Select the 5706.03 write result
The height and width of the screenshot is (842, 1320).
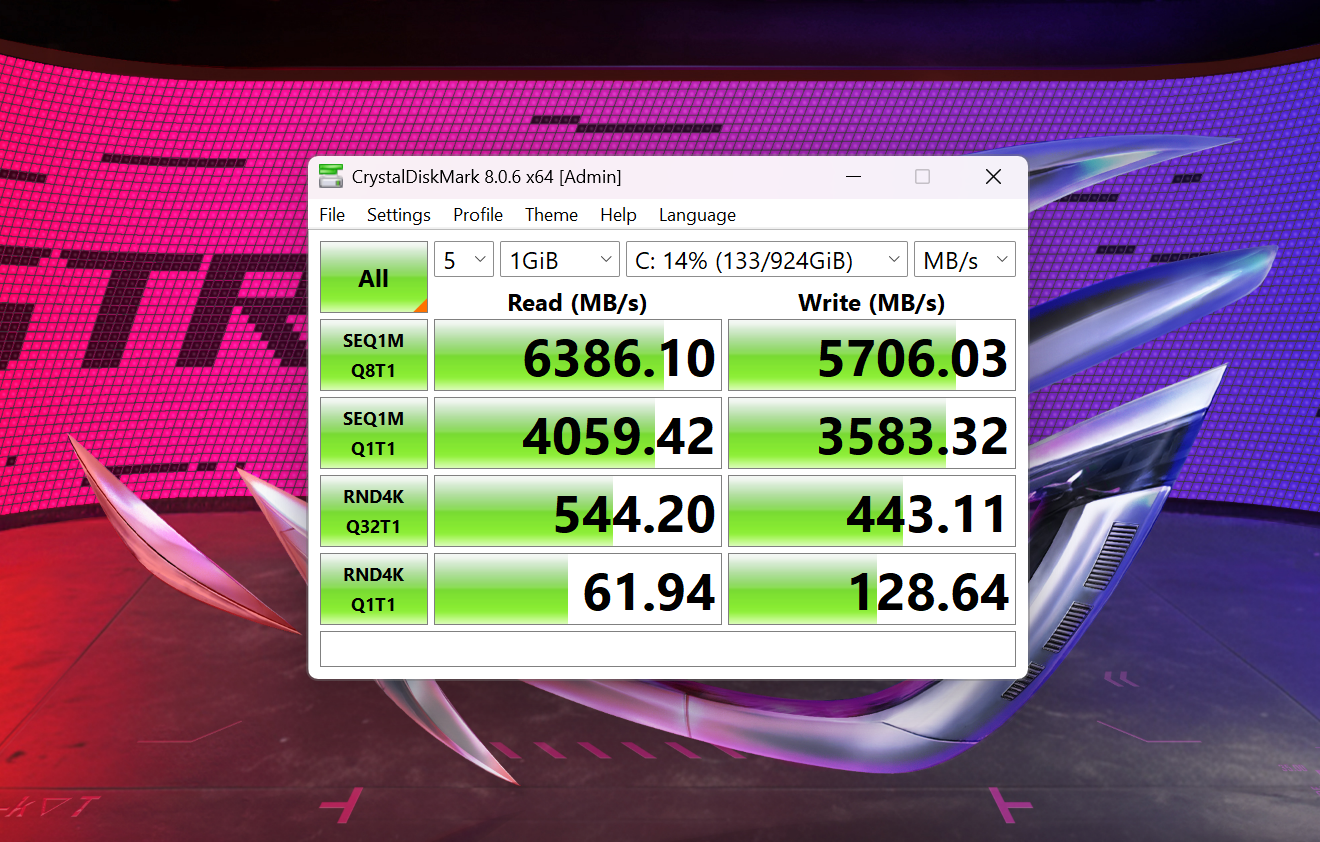[x=872, y=355]
